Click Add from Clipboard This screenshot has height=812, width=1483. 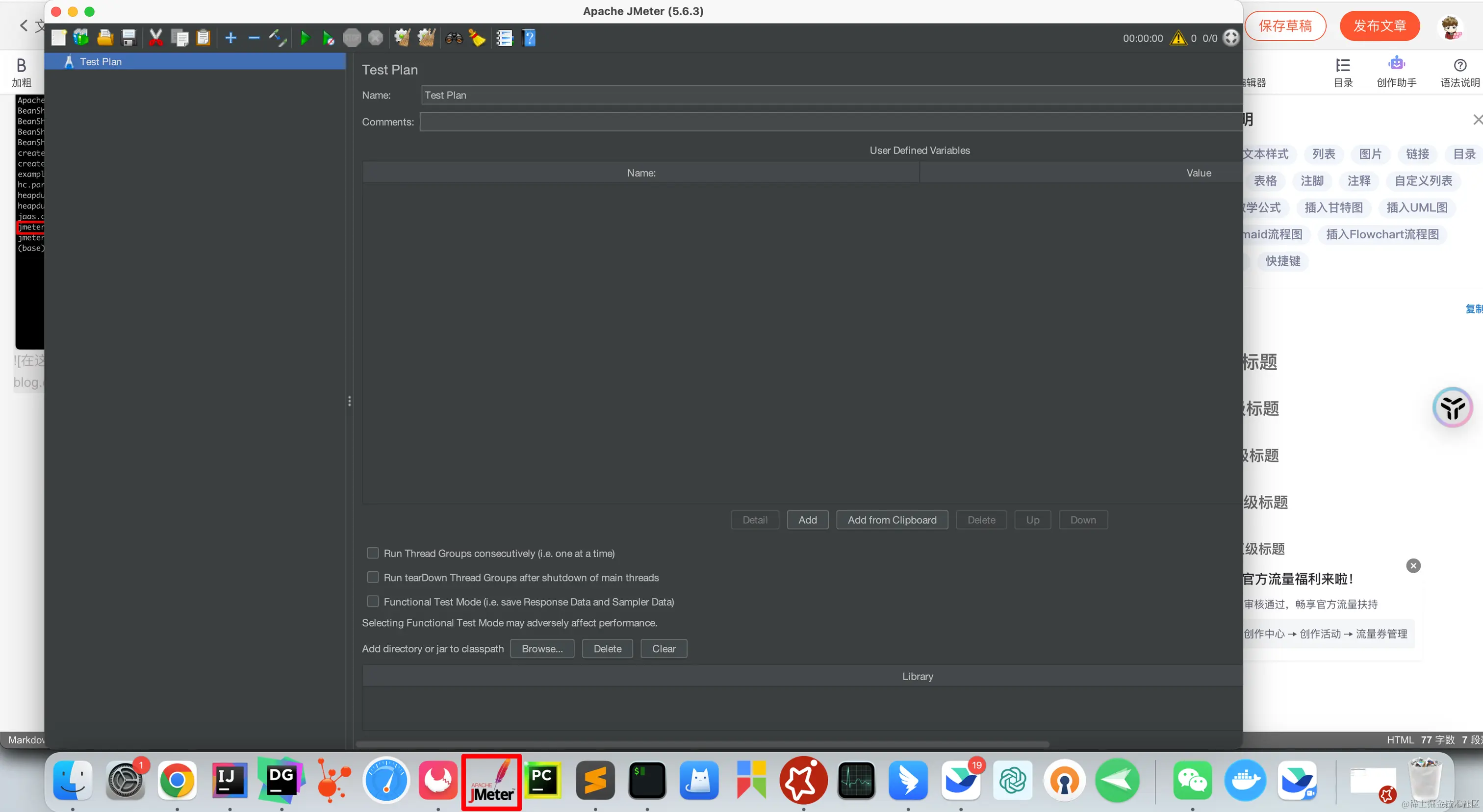pyautogui.click(x=892, y=520)
